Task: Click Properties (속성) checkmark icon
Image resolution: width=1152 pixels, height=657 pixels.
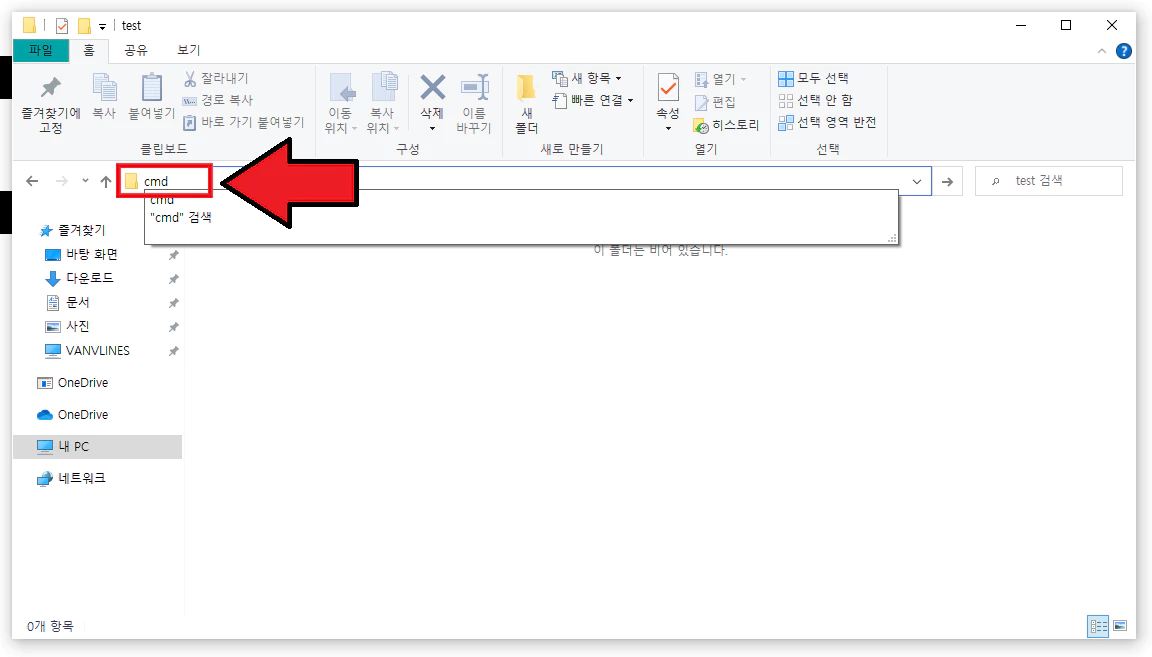Action: 668,88
